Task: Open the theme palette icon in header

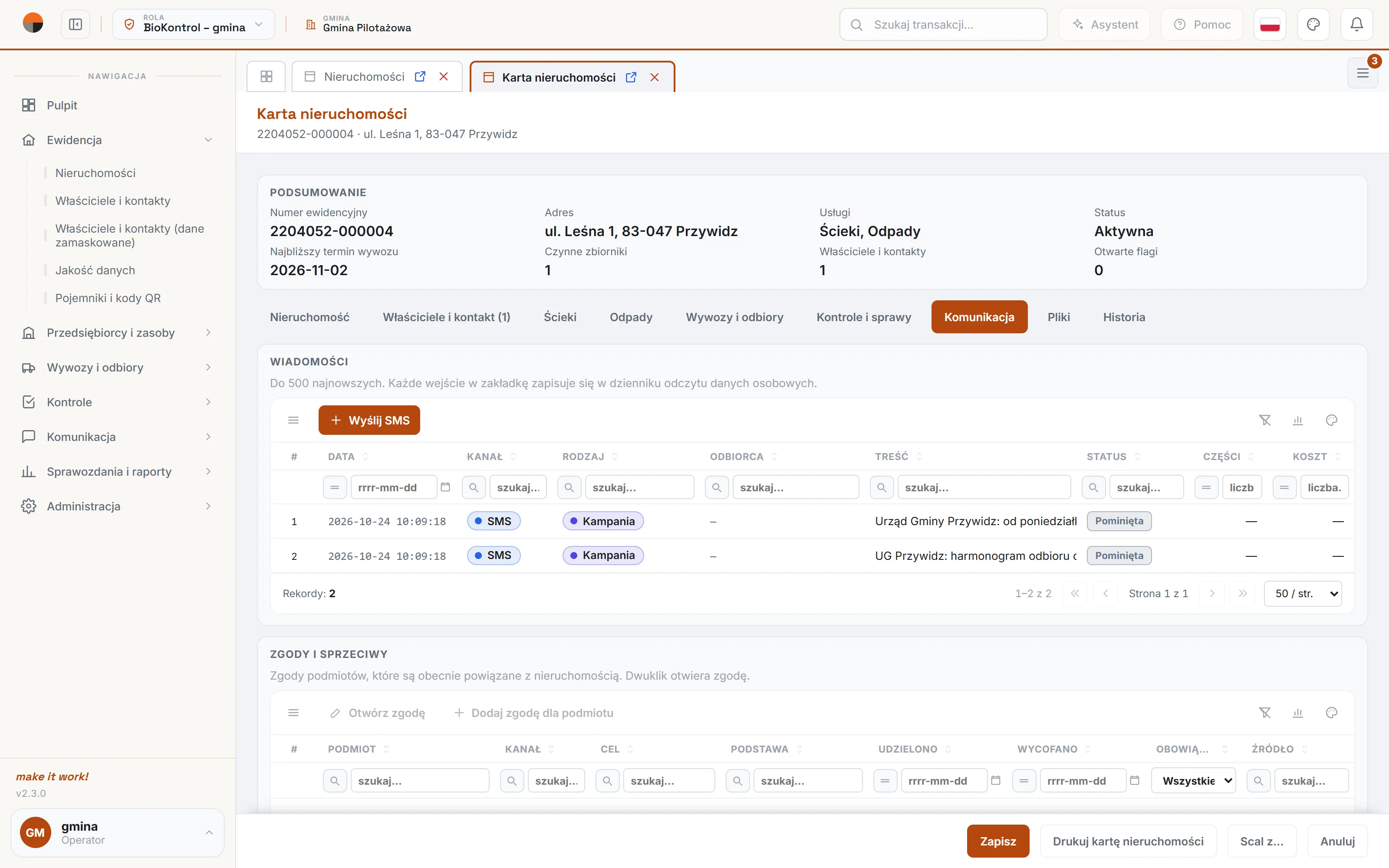Action: (1313, 24)
